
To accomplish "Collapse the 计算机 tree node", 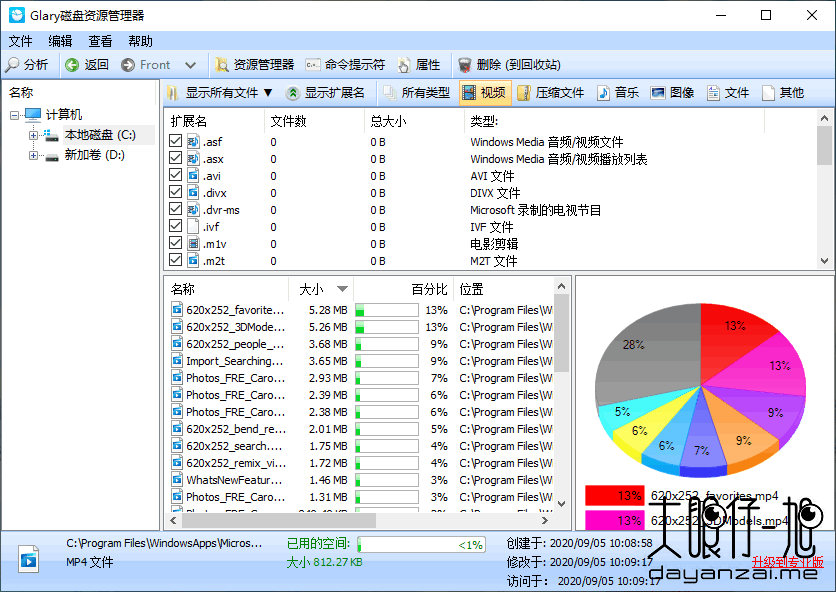I will [14, 115].
